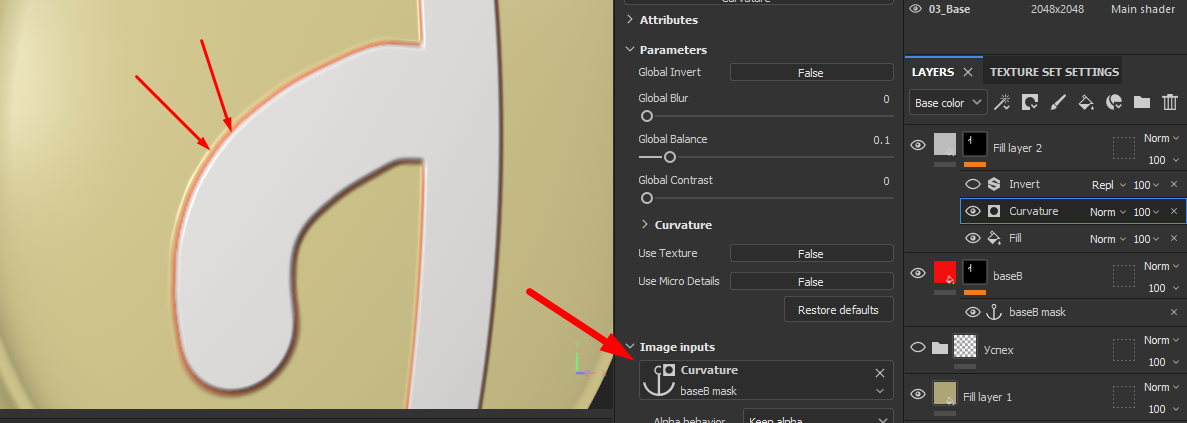This screenshot has width=1187, height=423.
Task: Hide the baseB layer
Action: click(x=918, y=273)
